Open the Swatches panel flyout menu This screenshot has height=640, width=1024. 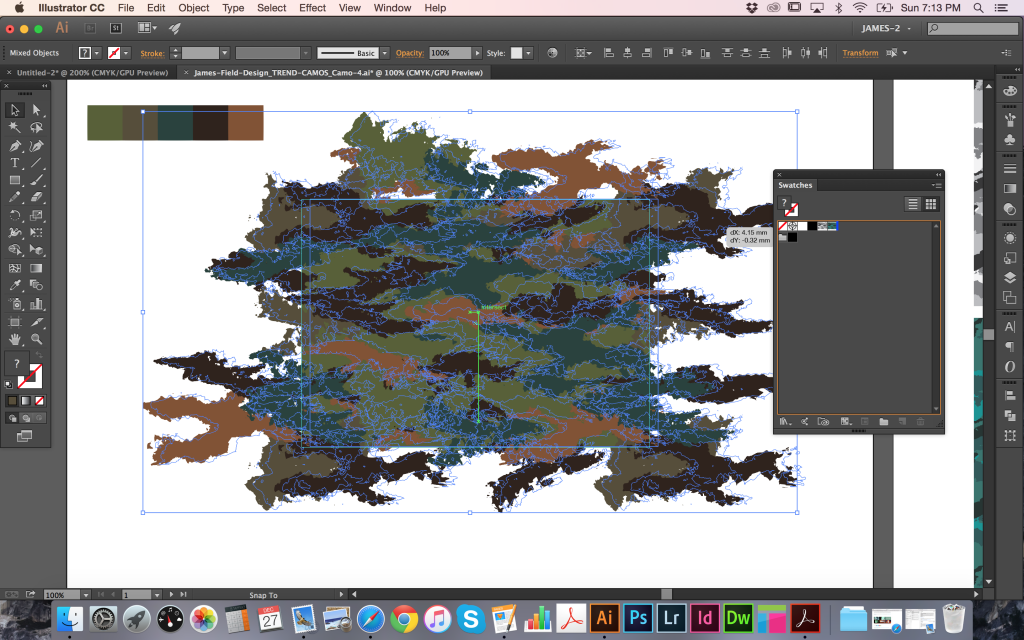tap(936, 185)
